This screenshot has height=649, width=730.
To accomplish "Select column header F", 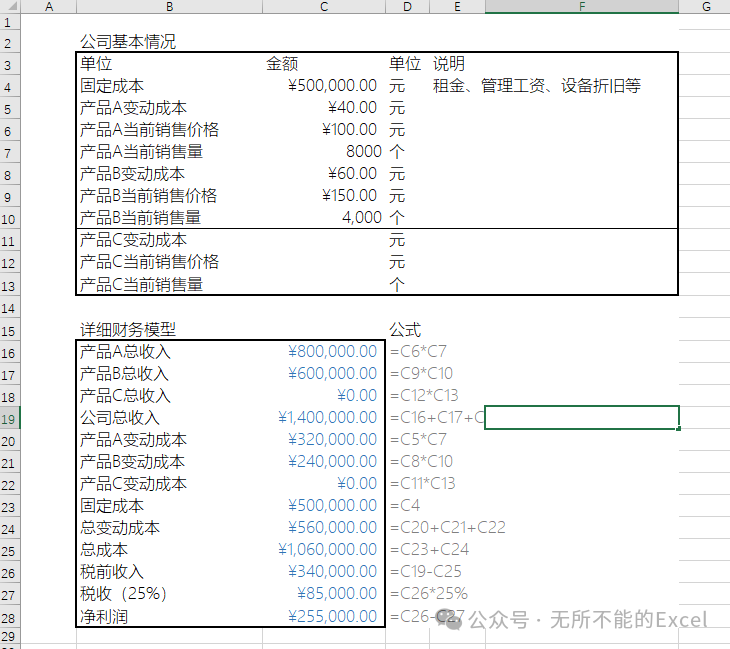I will pos(582,7).
